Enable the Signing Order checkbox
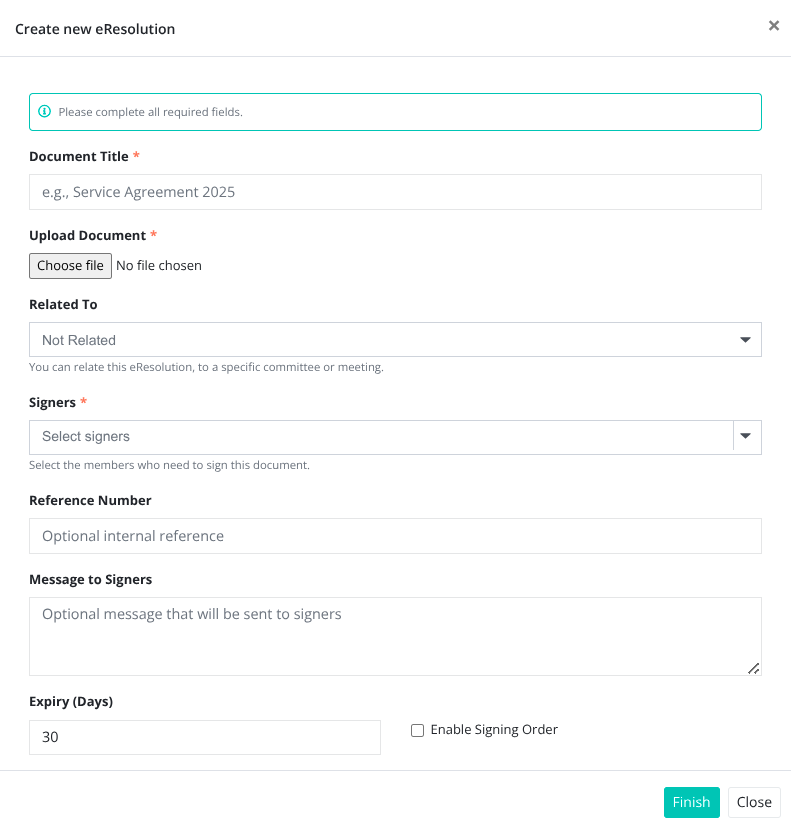 418,730
